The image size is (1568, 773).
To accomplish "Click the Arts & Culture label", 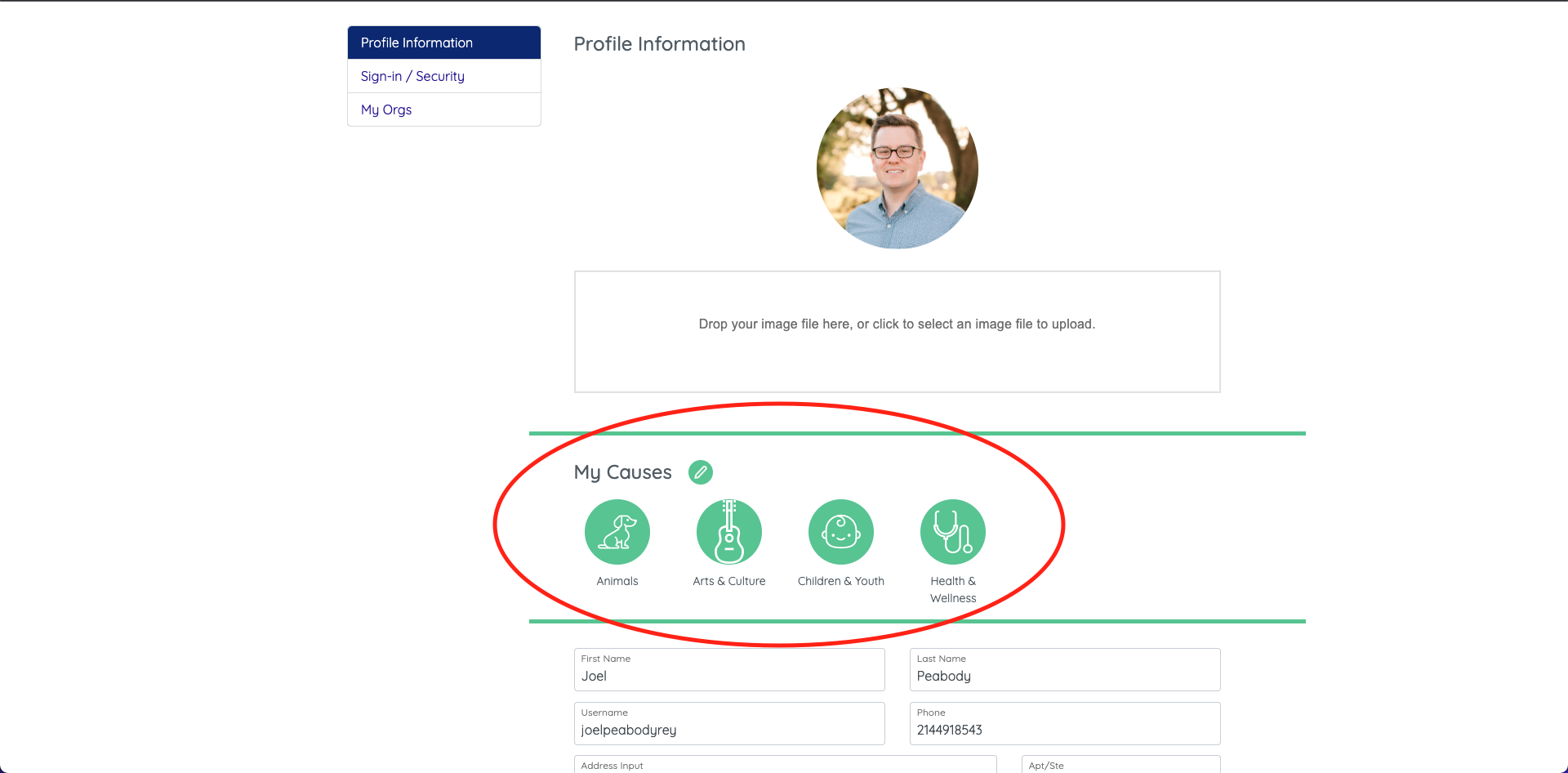I will click(729, 581).
